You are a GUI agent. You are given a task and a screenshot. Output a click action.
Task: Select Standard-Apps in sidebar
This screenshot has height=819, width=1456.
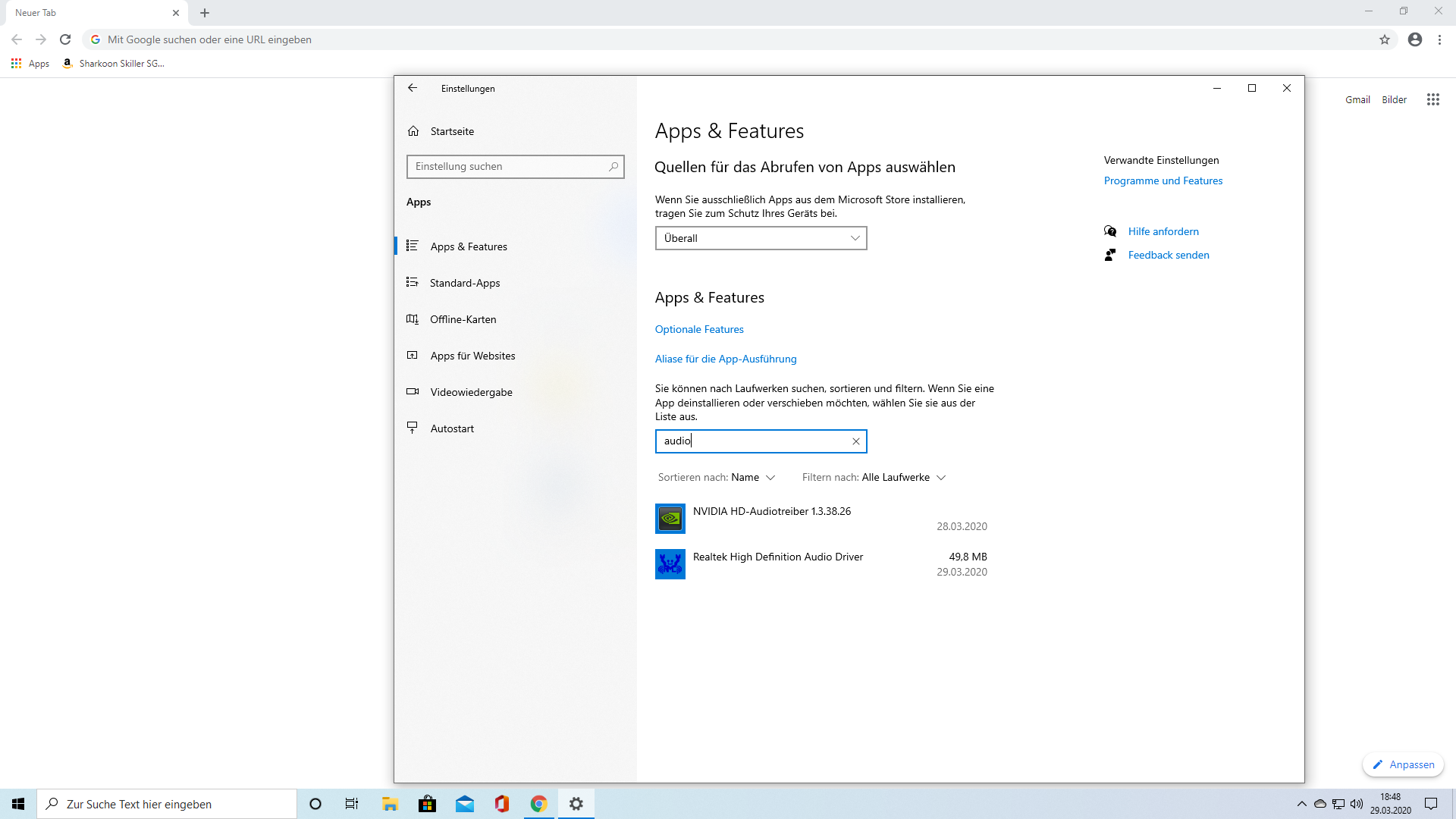pyautogui.click(x=465, y=283)
